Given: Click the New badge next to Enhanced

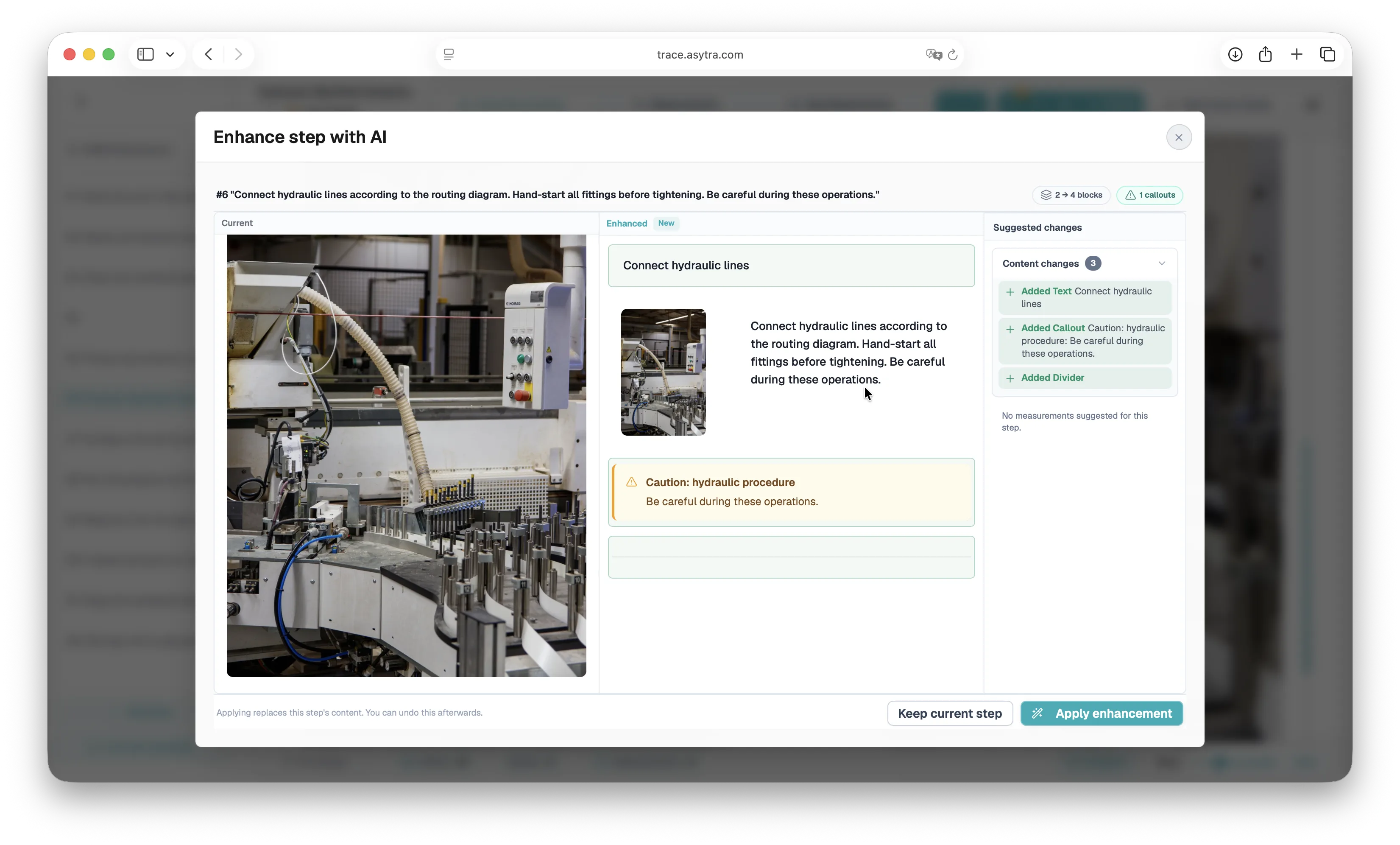Looking at the screenshot, I should (666, 223).
